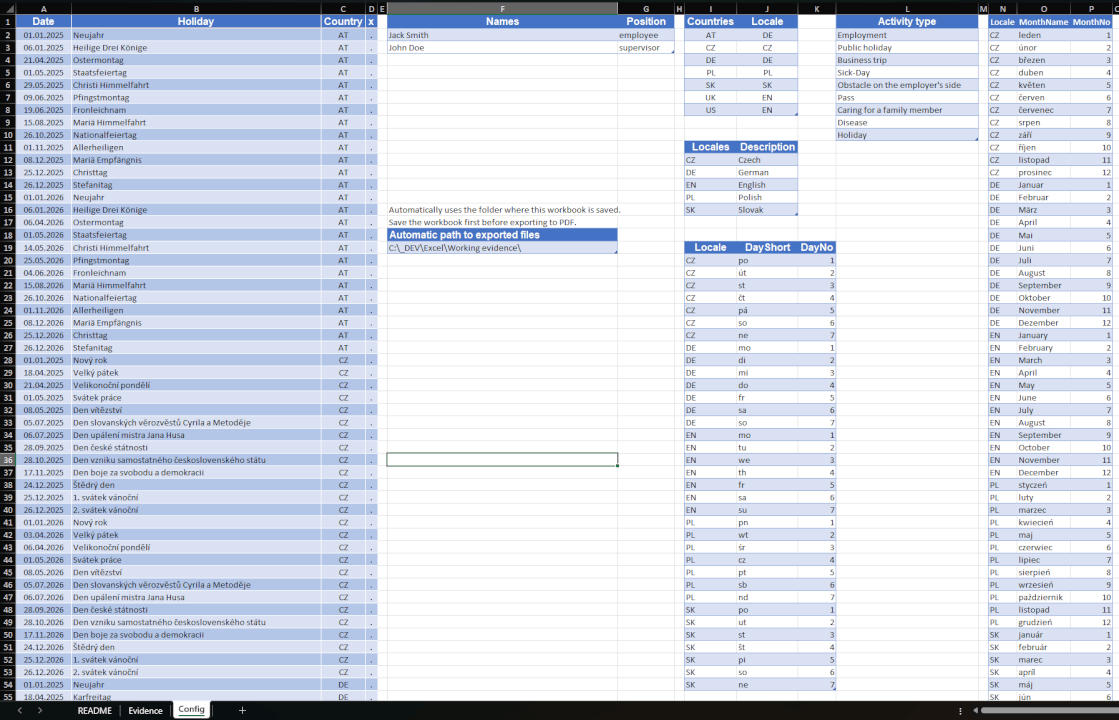Select row 19 header
Image resolution: width=1119 pixels, height=720 pixels.
8,248
